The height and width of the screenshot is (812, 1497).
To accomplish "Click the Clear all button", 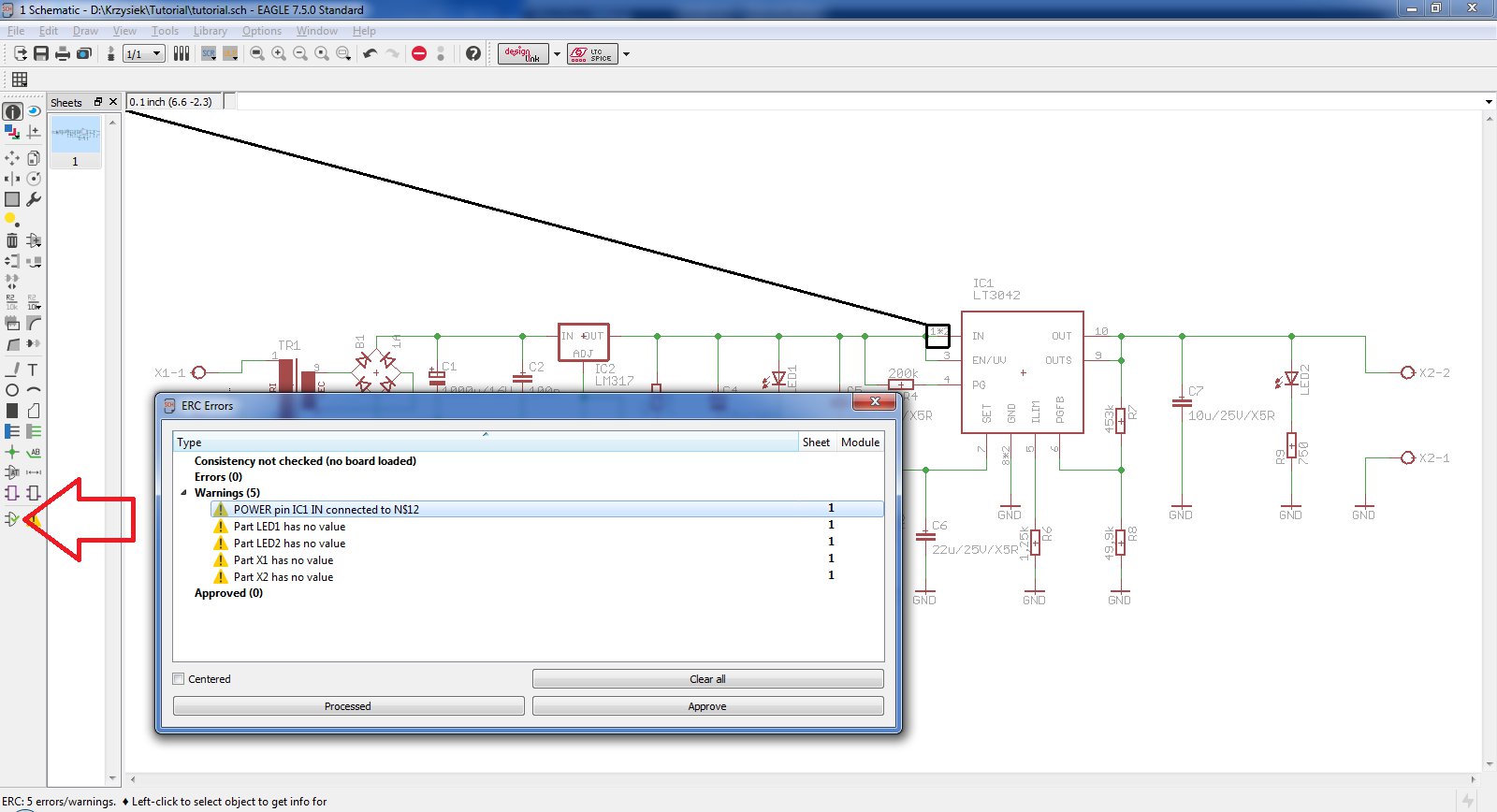I will point(707,679).
